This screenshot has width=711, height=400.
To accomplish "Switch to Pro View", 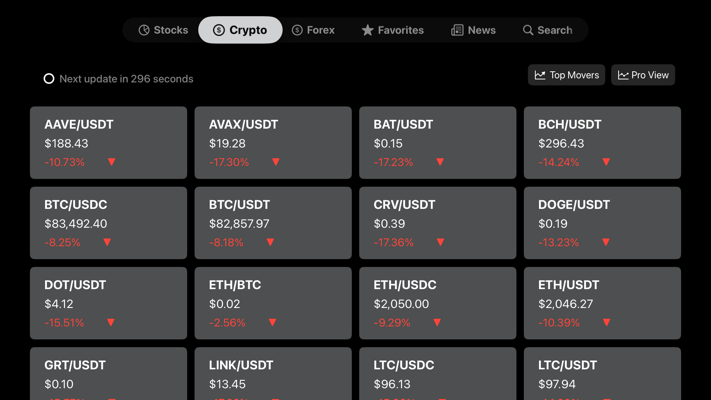I will (643, 75).
